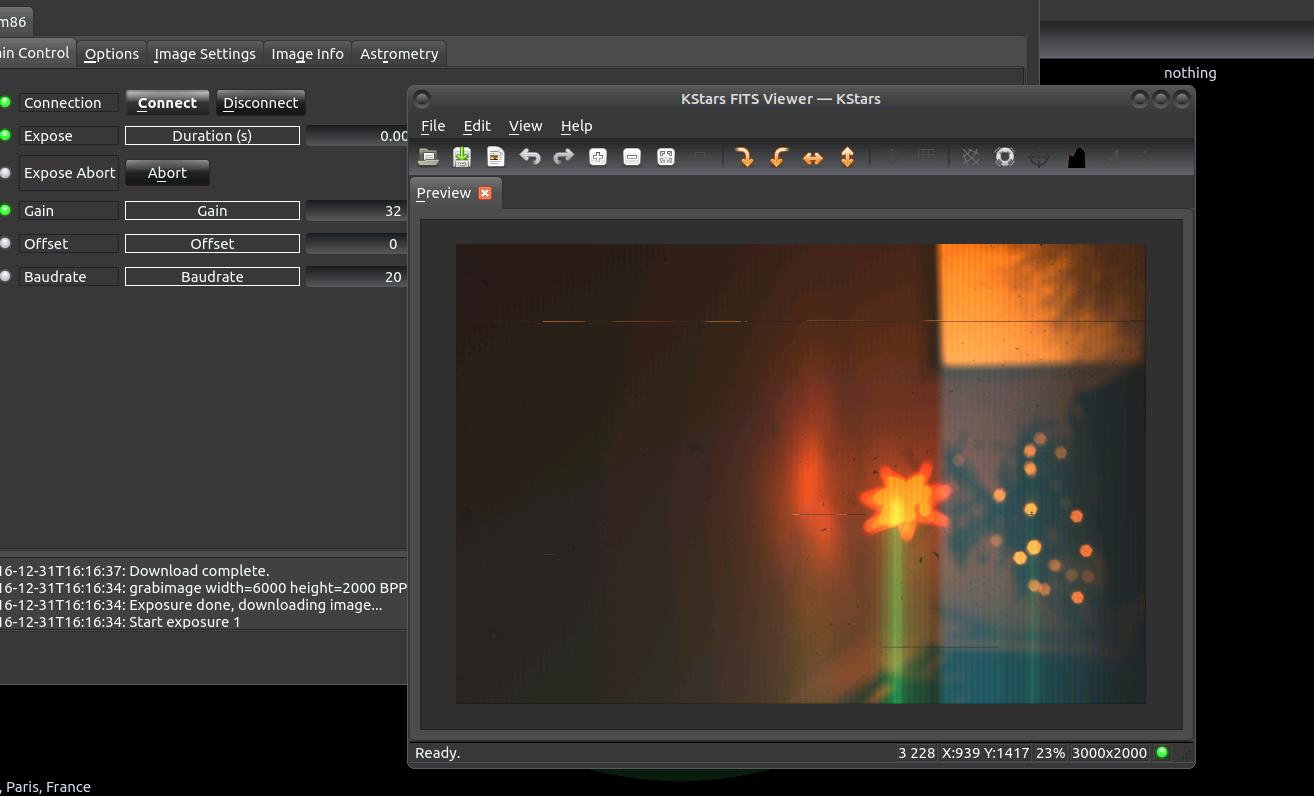Viewport: 1314px width, 796px height.
Task: Click the 'Exposure done, downloading image...' log line
Action: (x=191, y=605)
